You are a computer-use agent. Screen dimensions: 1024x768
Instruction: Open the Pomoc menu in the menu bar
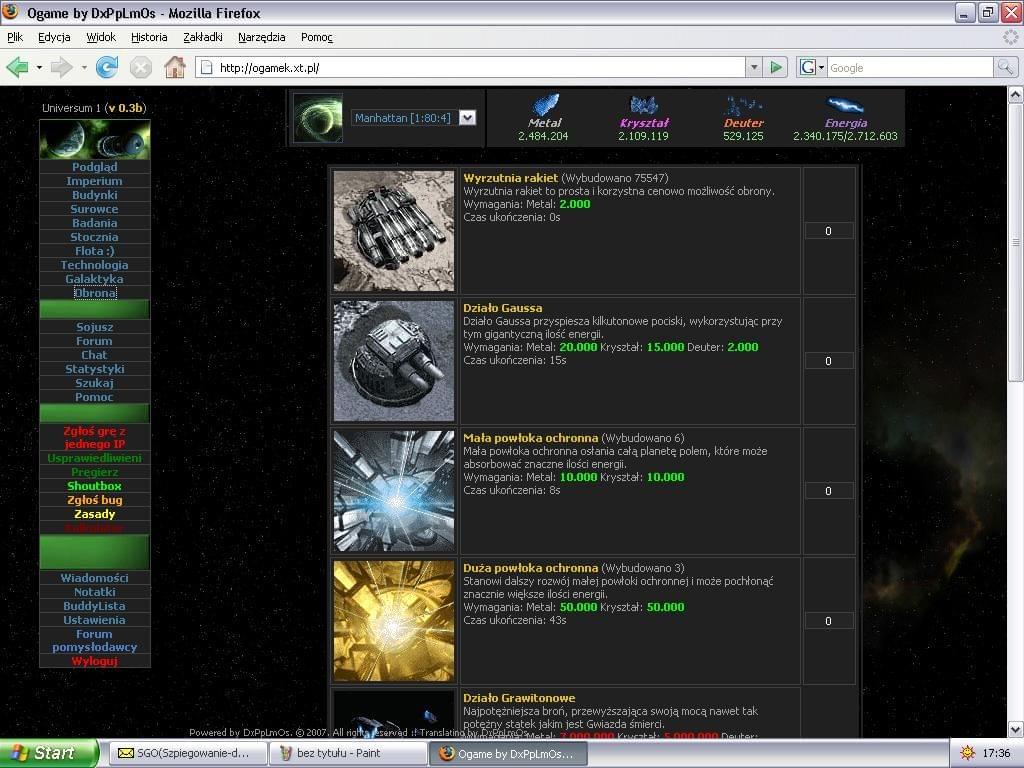[317, 37]
